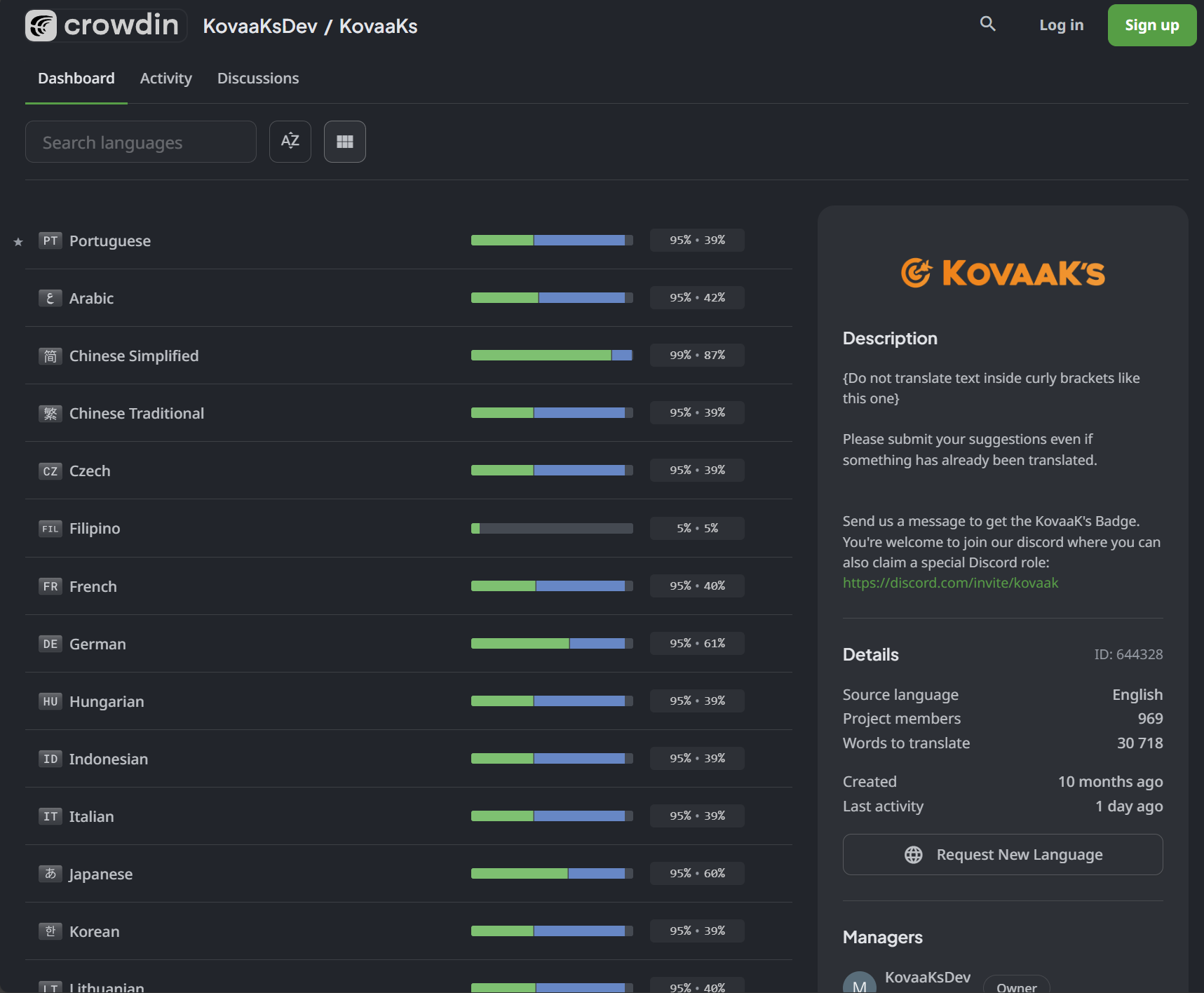Click the star beside Portuguese
Screen dimensions: 1204x993
point(18,242)
